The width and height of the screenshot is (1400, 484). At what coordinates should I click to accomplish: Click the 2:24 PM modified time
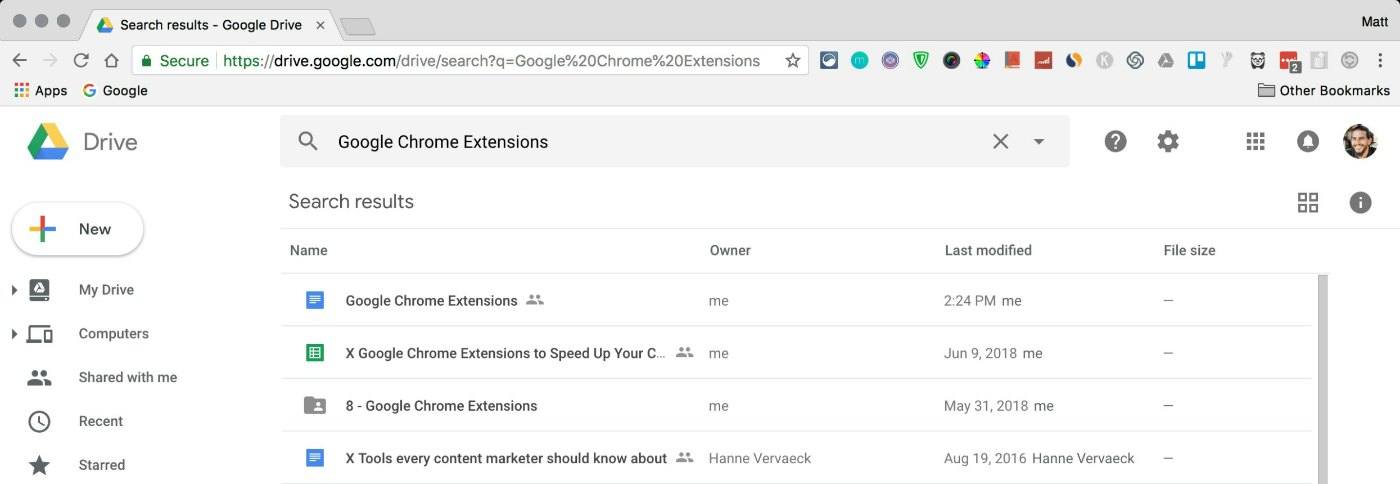point(970,300)
